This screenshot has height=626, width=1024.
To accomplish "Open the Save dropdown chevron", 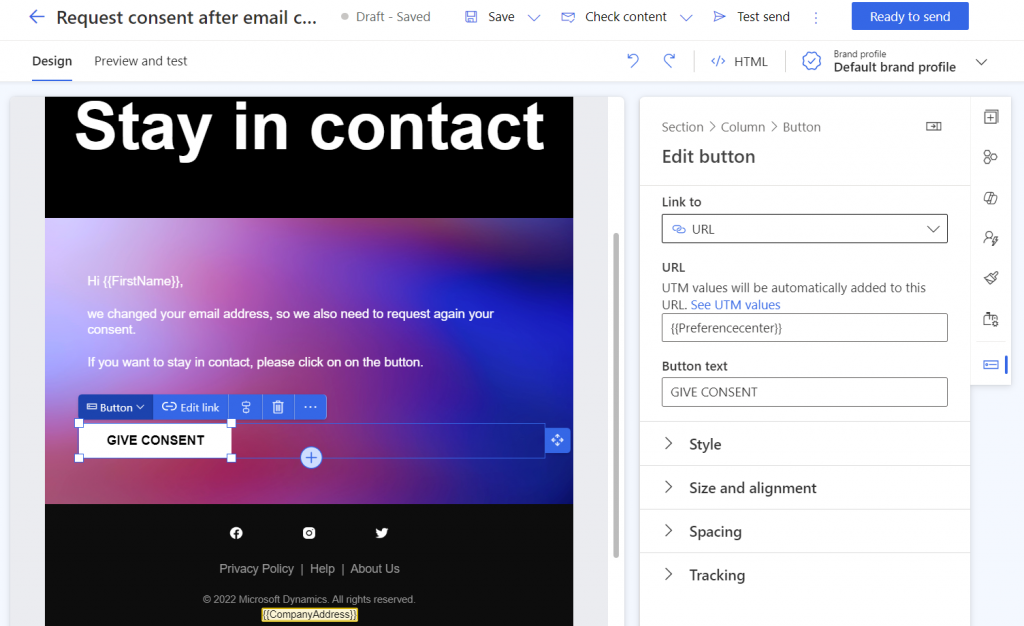I will tap(534, 16).
